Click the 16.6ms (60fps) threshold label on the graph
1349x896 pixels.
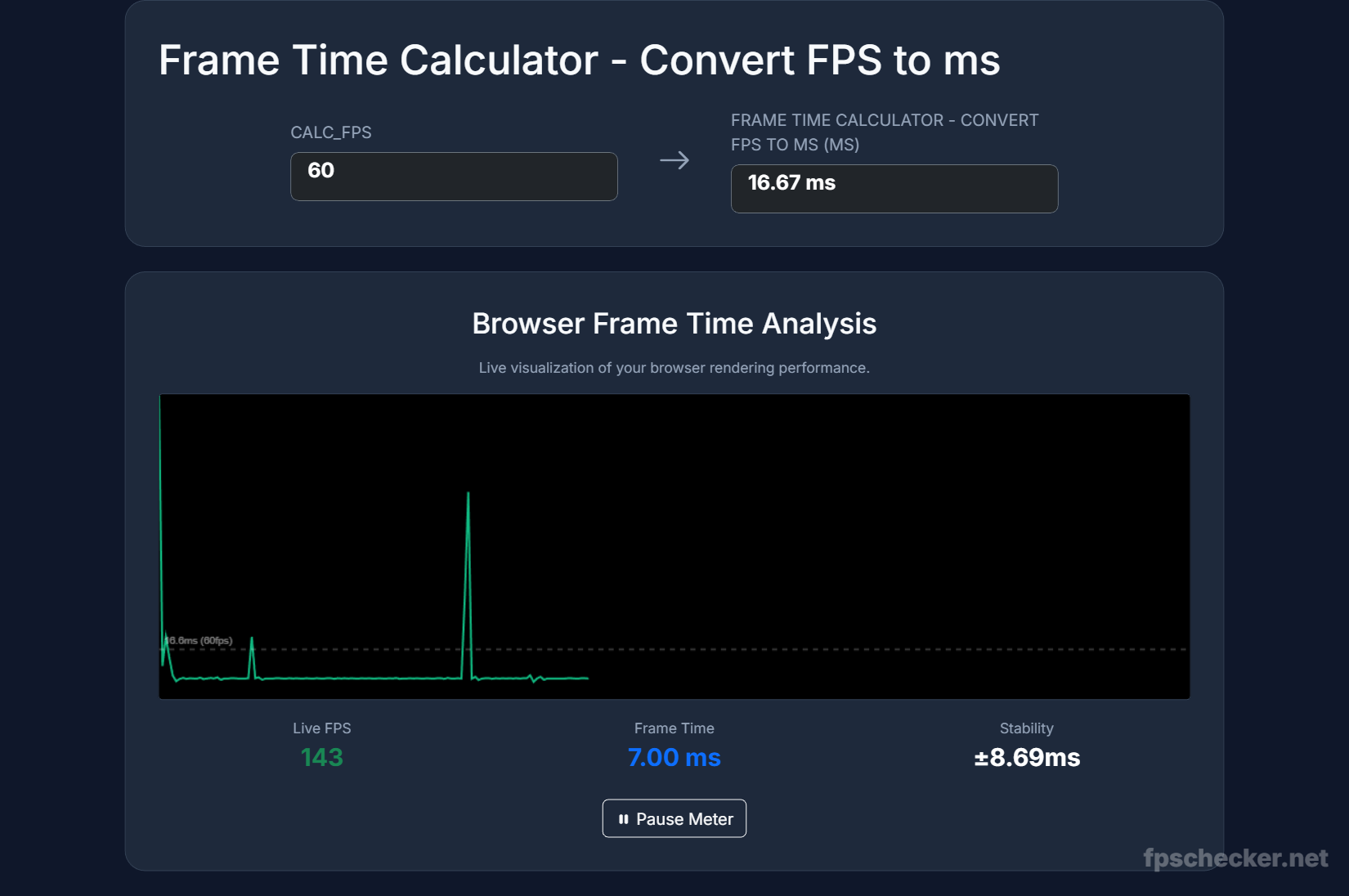199,640
